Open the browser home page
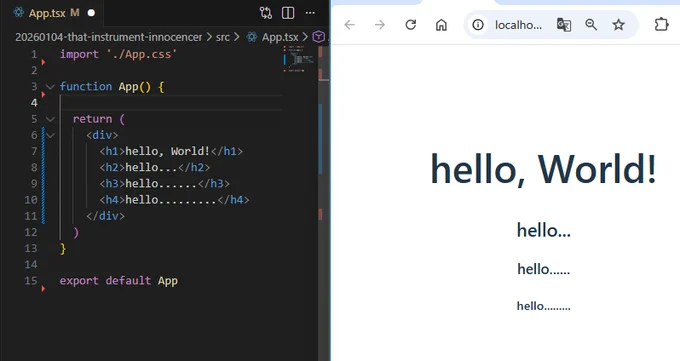 tap(441, 25)
